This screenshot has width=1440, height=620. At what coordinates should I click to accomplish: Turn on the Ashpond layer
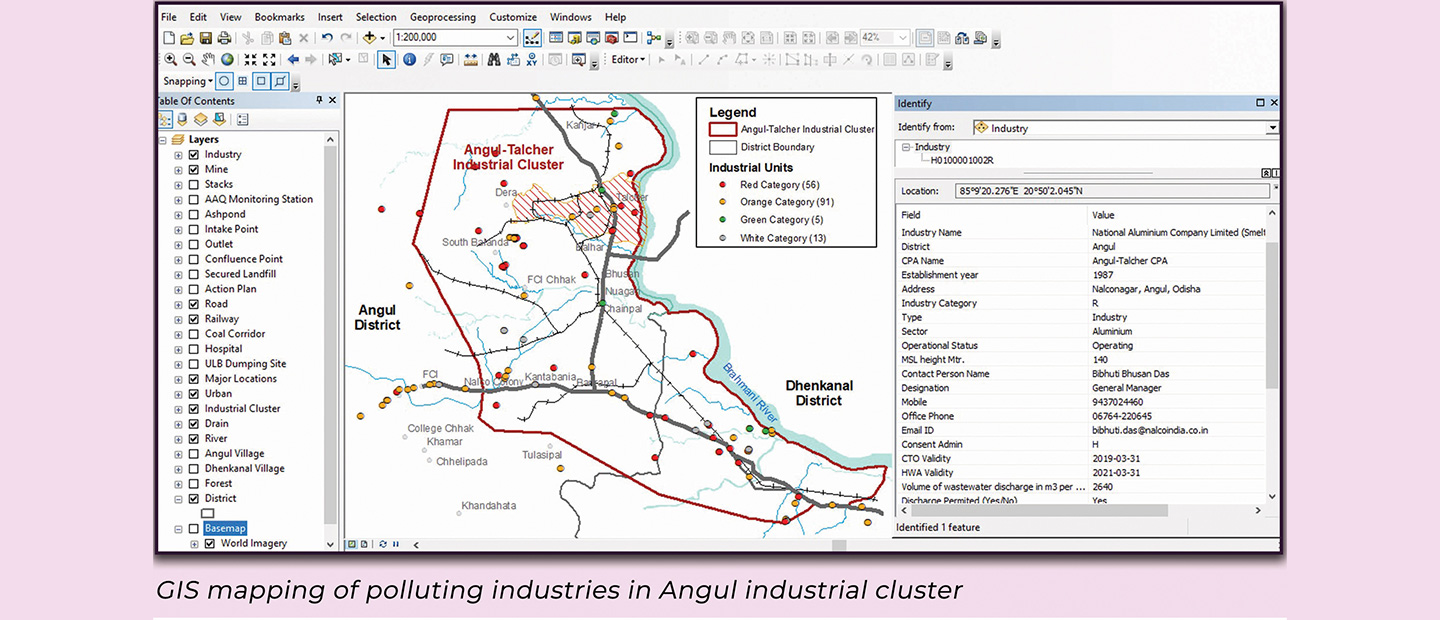coord(194,214)
